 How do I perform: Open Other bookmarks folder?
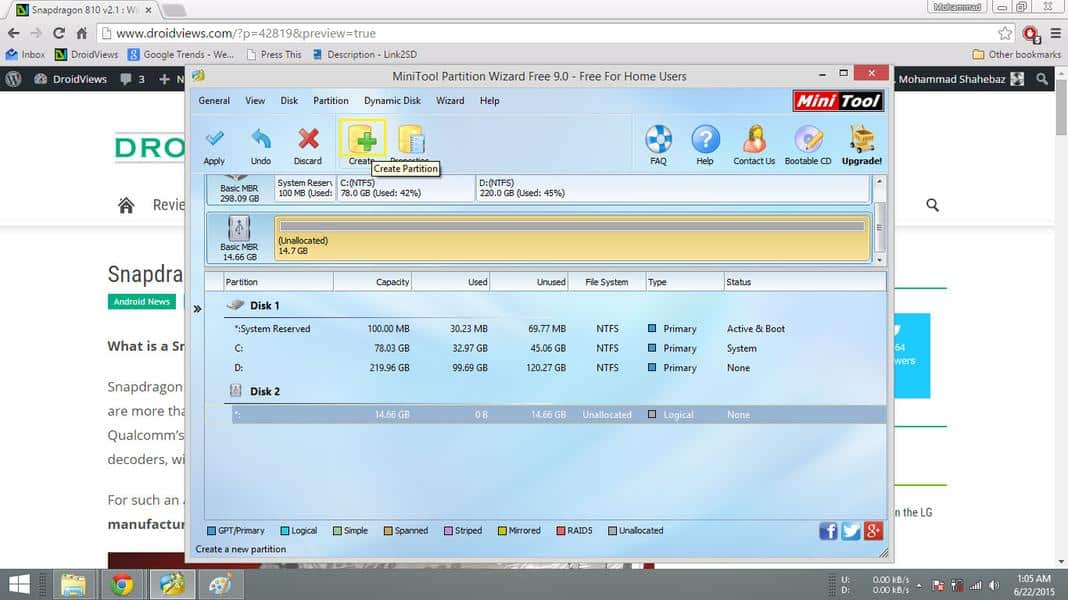pos(1016,54)
